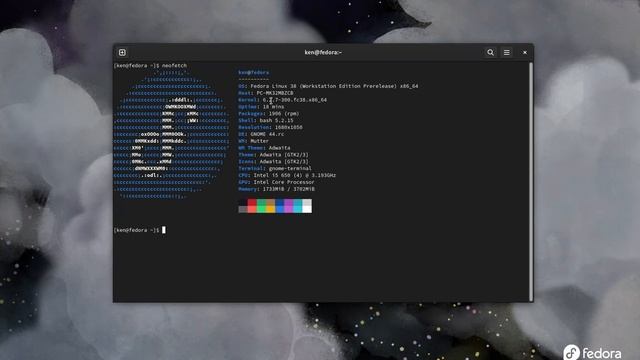This screenshot has width=640, height=360.
Task: Click the Host line PC-MK32MBZCB
Action: [266, 93]
